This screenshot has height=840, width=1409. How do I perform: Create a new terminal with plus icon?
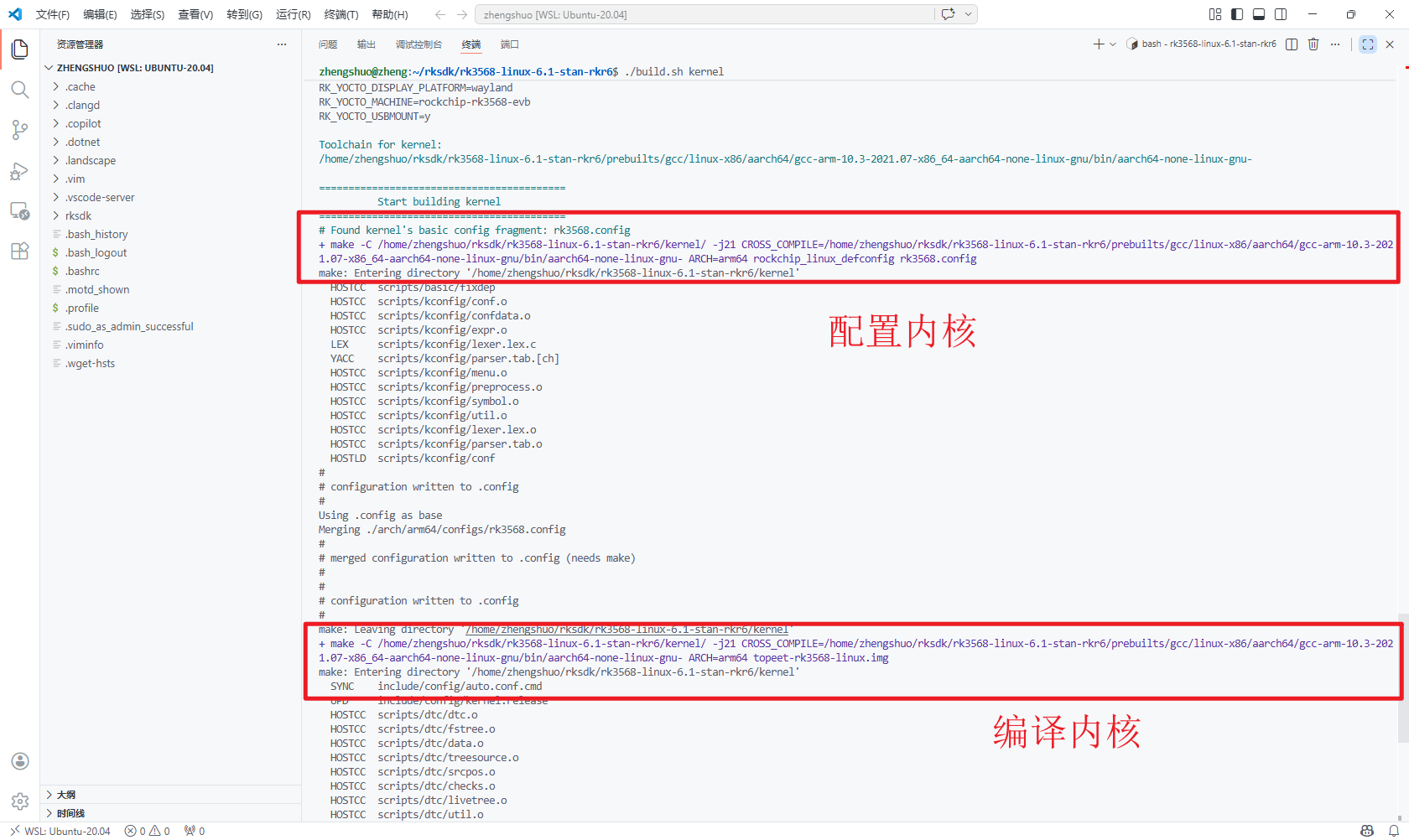pos(1099,44)
